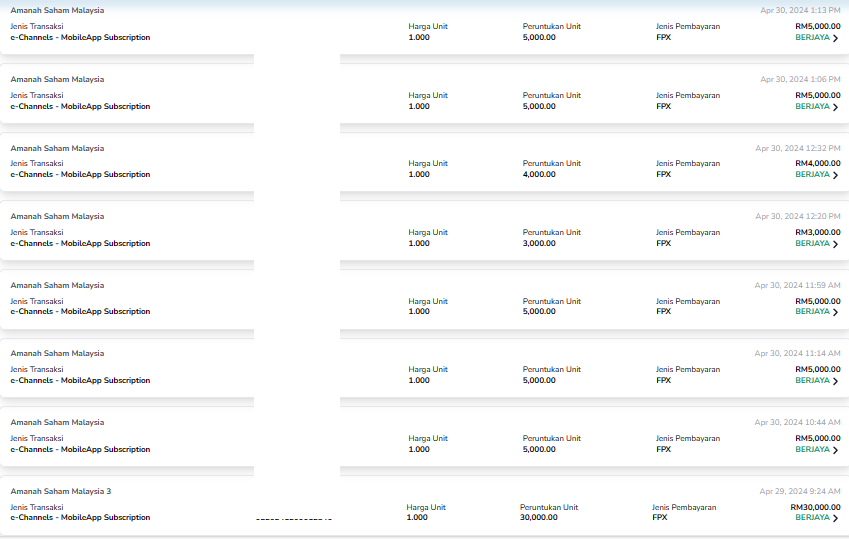The width and height of the screenshot is (849, 539).
Task: Click BERJAYA status of 10:44 AM transaction
Action: coord(812,449)
